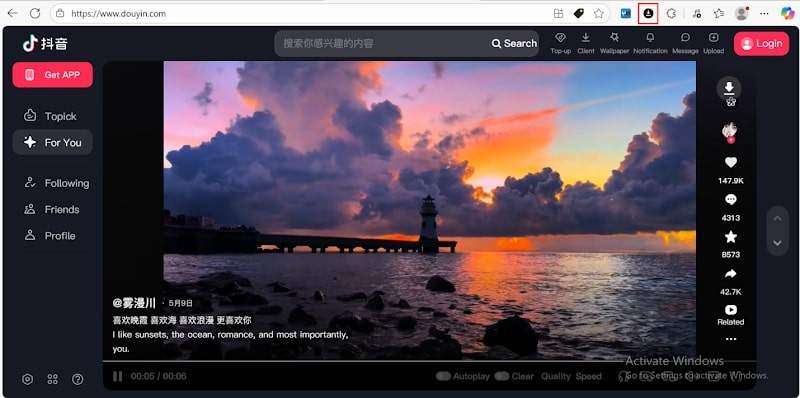Open browser Favorites list icon

(x=719, y=14)
